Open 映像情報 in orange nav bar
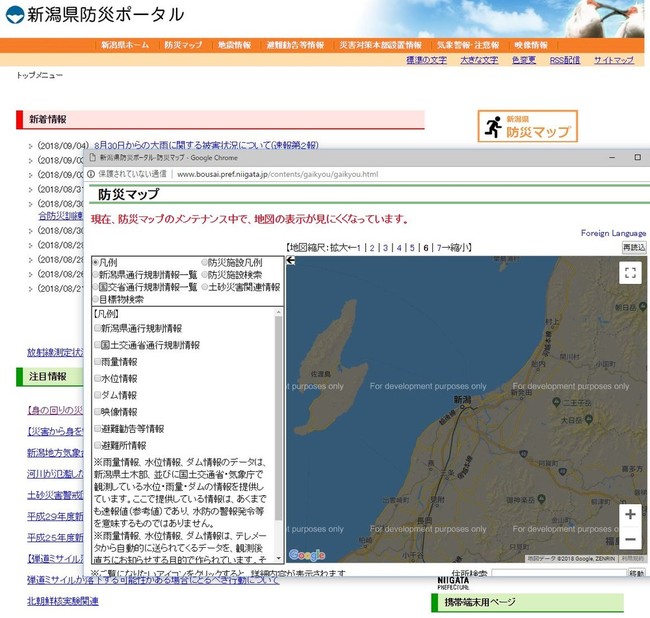 point(531,45)
